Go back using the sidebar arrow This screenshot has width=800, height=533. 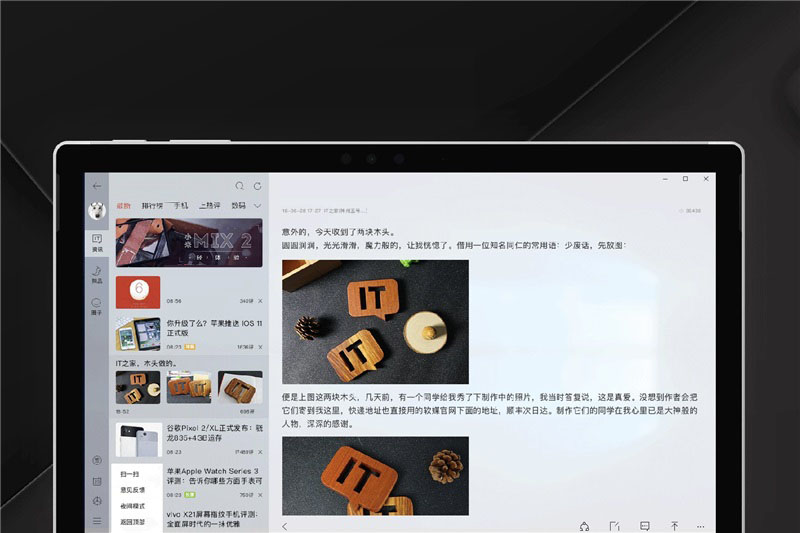pos(97,186)
